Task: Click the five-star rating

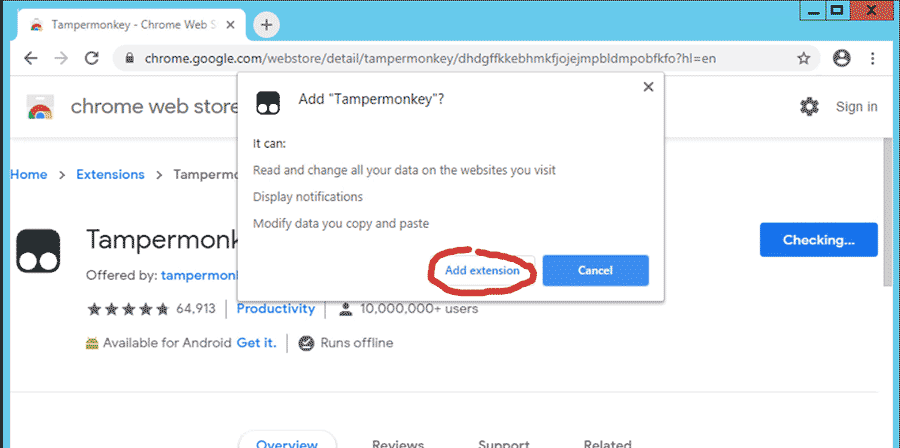Action: point(128,309)
